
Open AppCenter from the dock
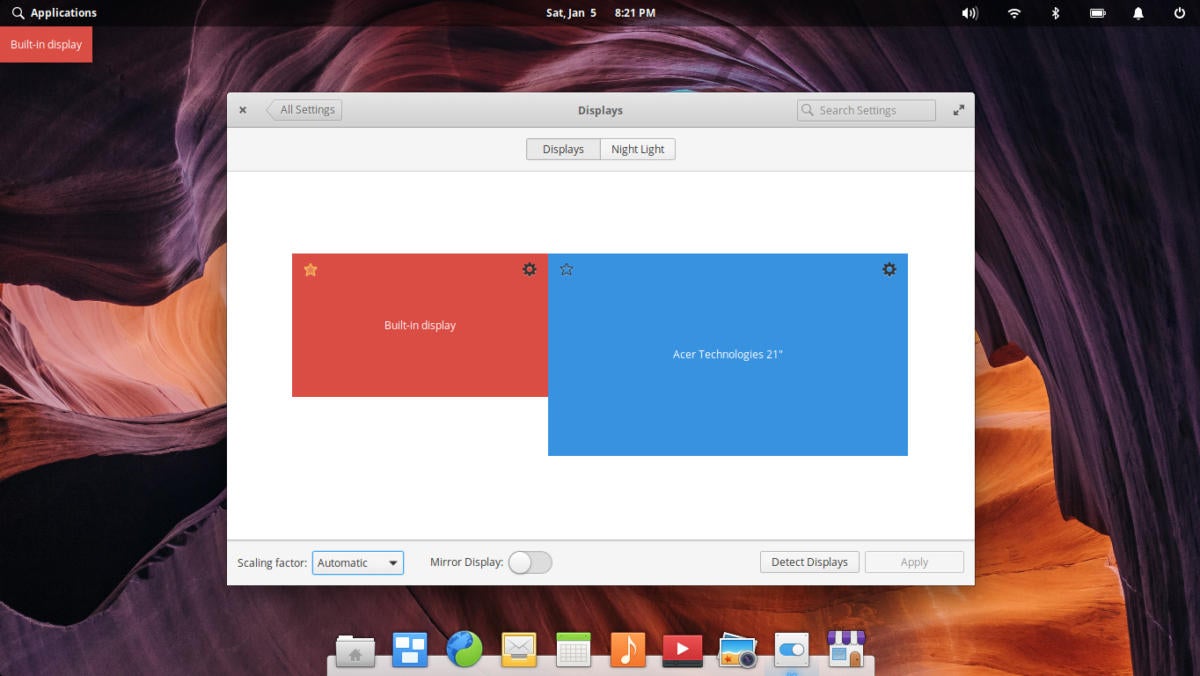point(846,650)
